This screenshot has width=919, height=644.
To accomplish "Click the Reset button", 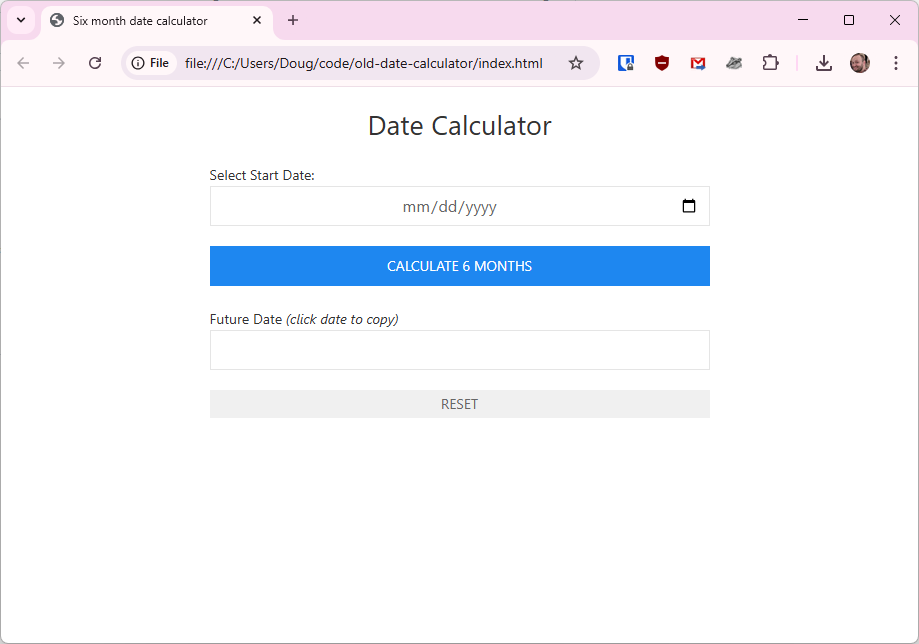I will point(459,404).
